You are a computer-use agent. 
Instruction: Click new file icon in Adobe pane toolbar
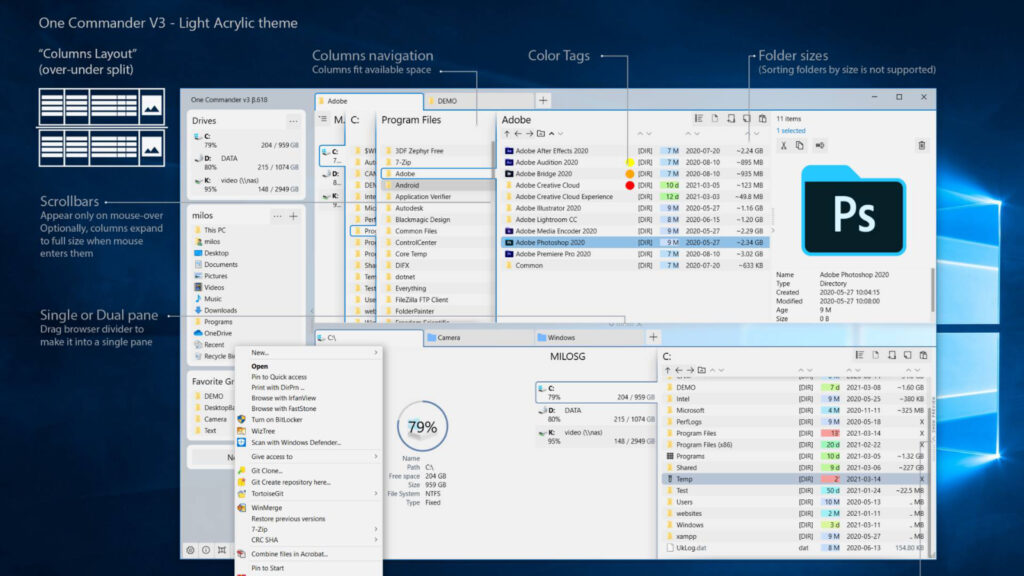(x=715, y=119)
